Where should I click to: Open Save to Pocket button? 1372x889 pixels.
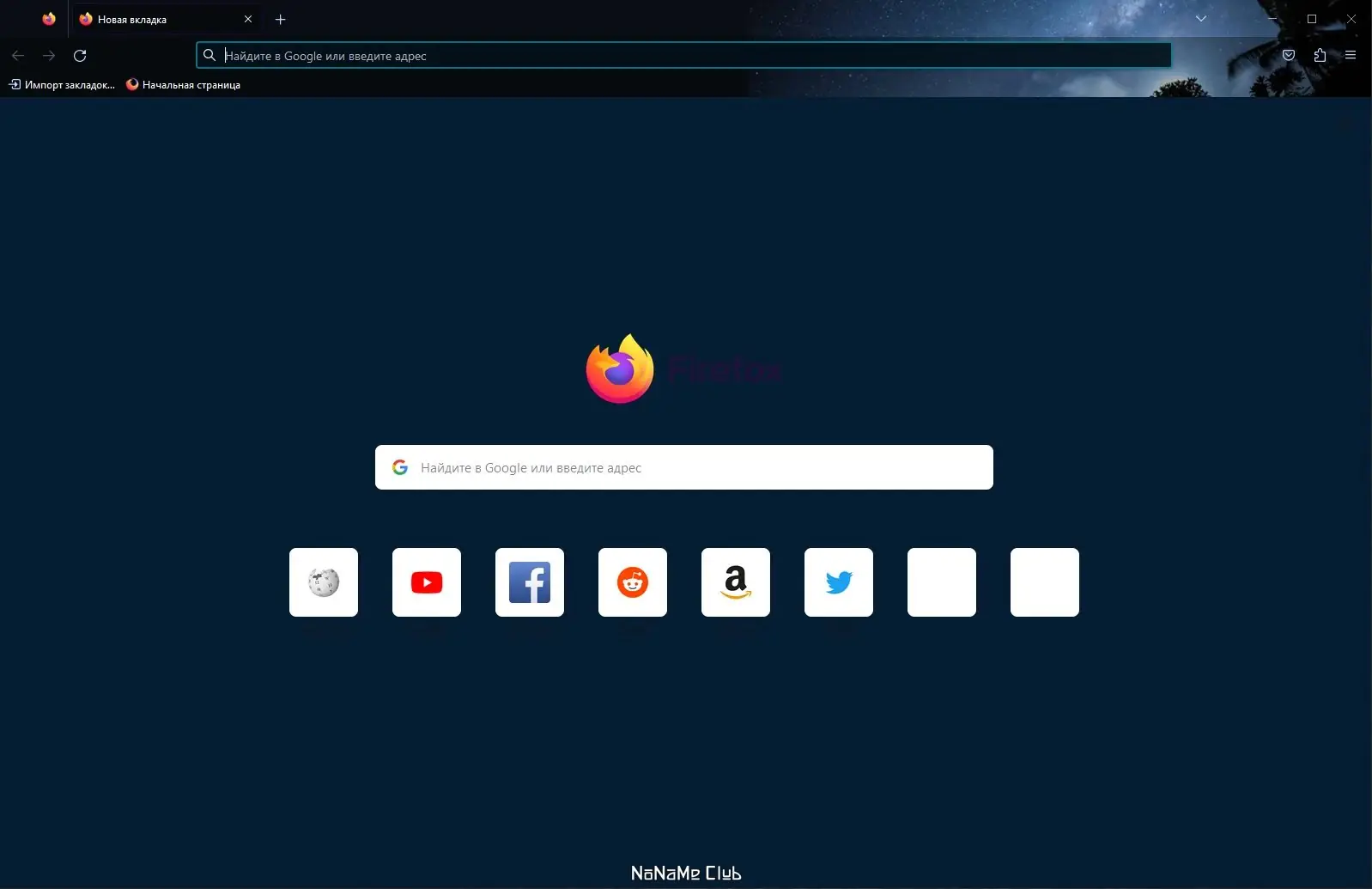(1289, 56)
